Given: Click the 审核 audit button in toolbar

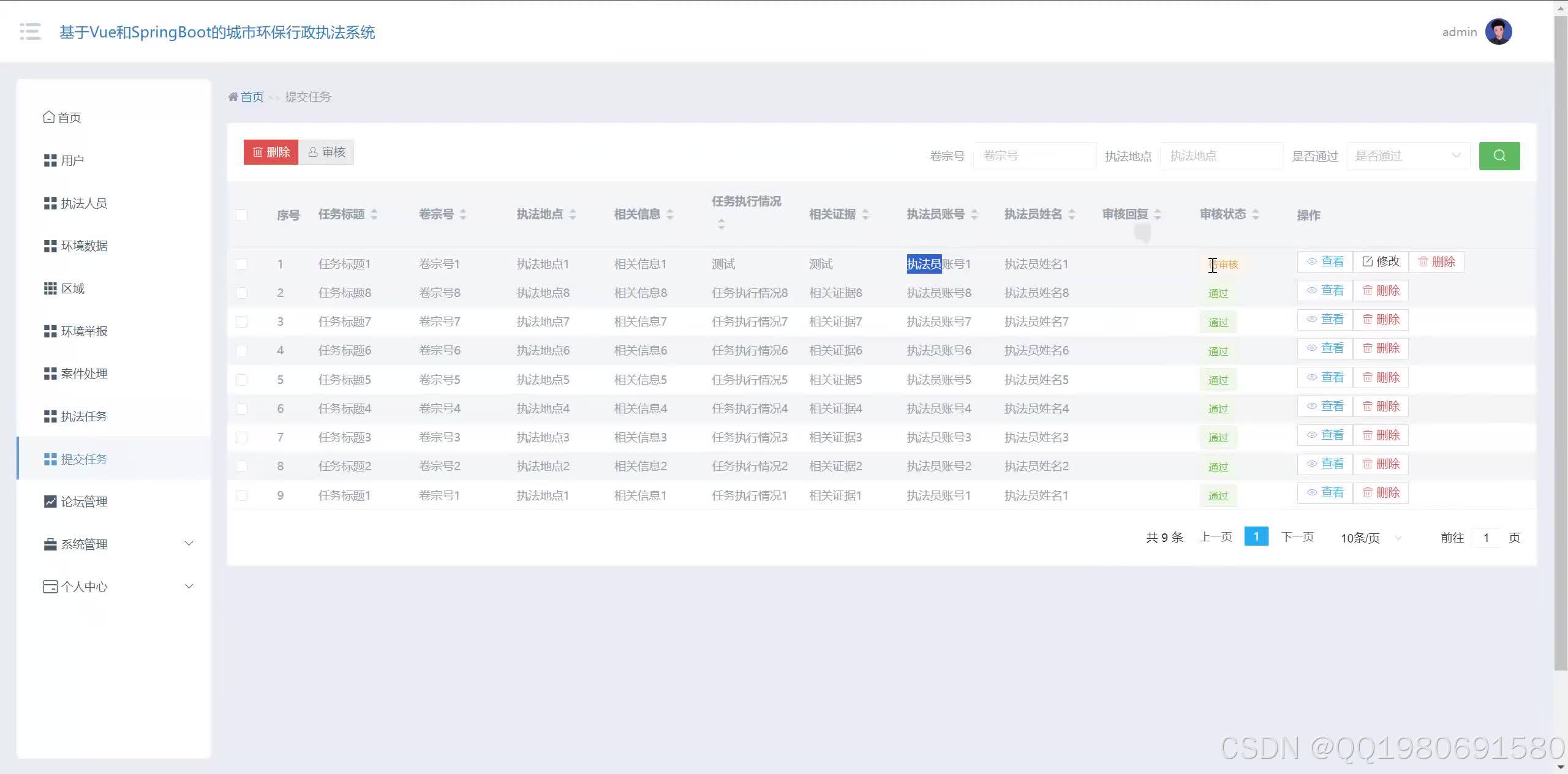Looking at the screenshot, I should click(326, 152).
